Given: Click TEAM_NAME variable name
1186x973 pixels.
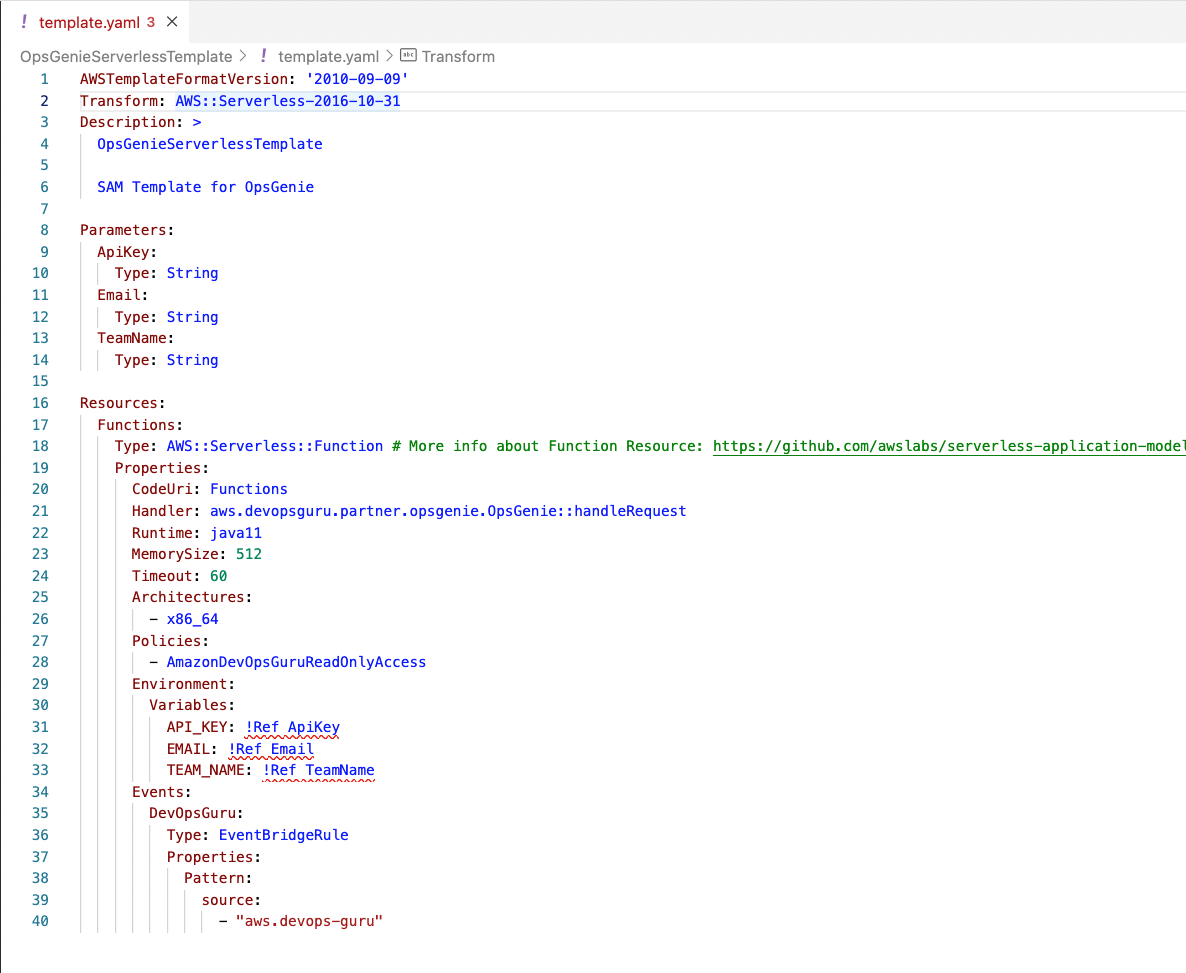Looking at the screenshot, I should [x=205, y=771].
